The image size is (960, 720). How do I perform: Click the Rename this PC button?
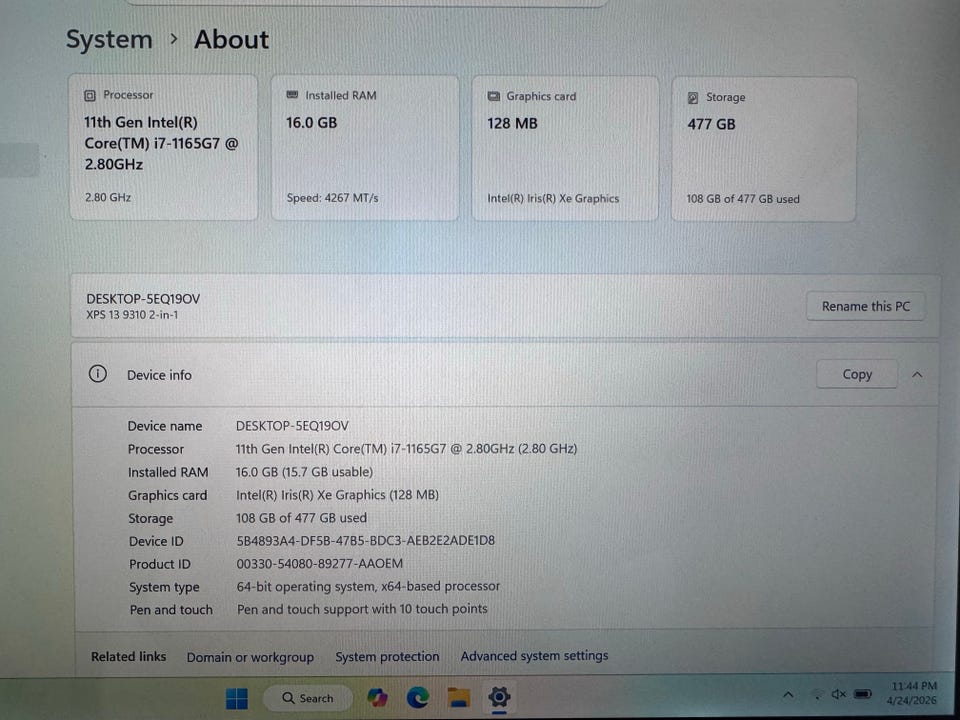(x=865, y=306)
